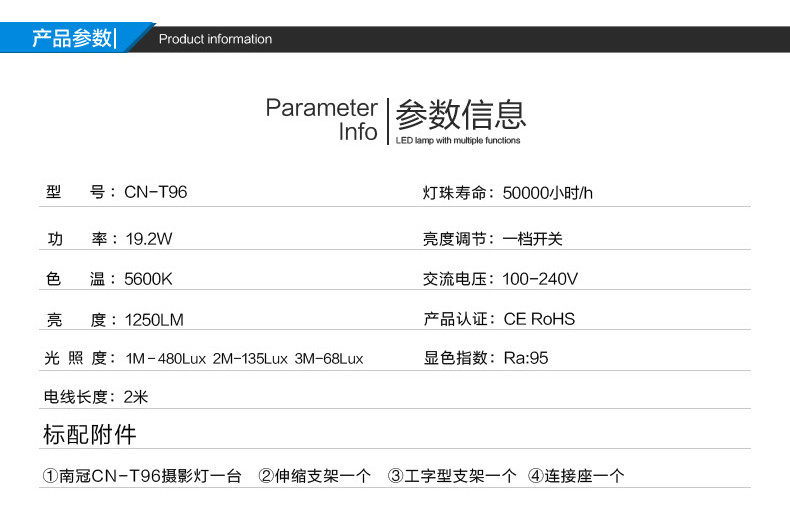
Task: Click the 灯珠寿命 label
Action: [x=458, y=193]
